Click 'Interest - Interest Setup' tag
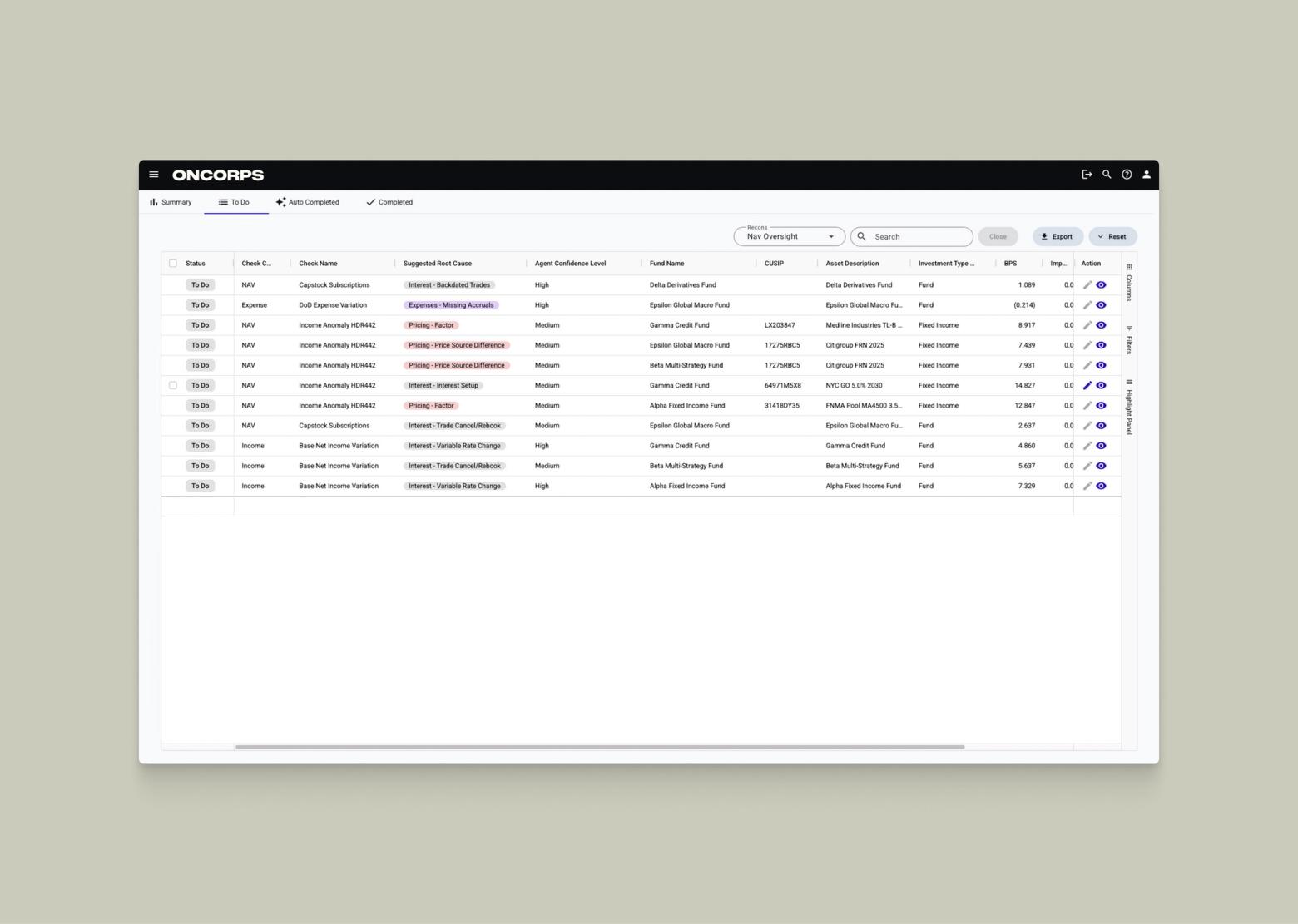This screenshot has height=924, width=1298. (x=443, y=386)
